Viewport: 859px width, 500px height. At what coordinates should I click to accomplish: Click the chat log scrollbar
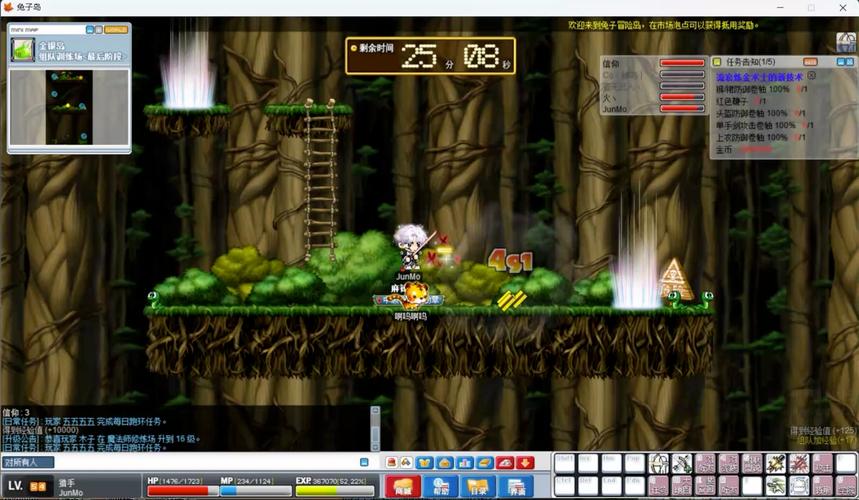click(375, 428)
